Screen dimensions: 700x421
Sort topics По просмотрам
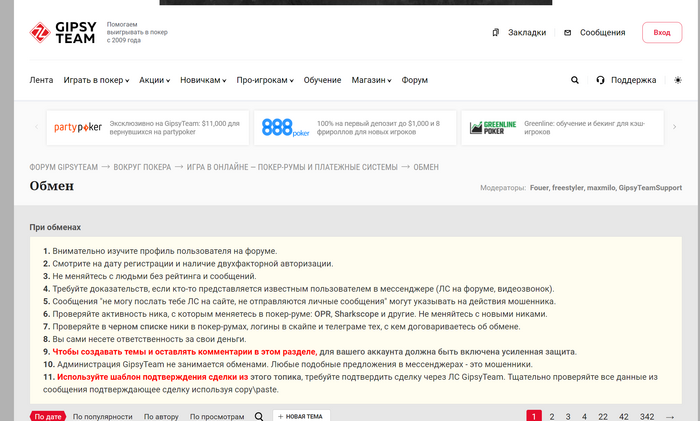217,417
